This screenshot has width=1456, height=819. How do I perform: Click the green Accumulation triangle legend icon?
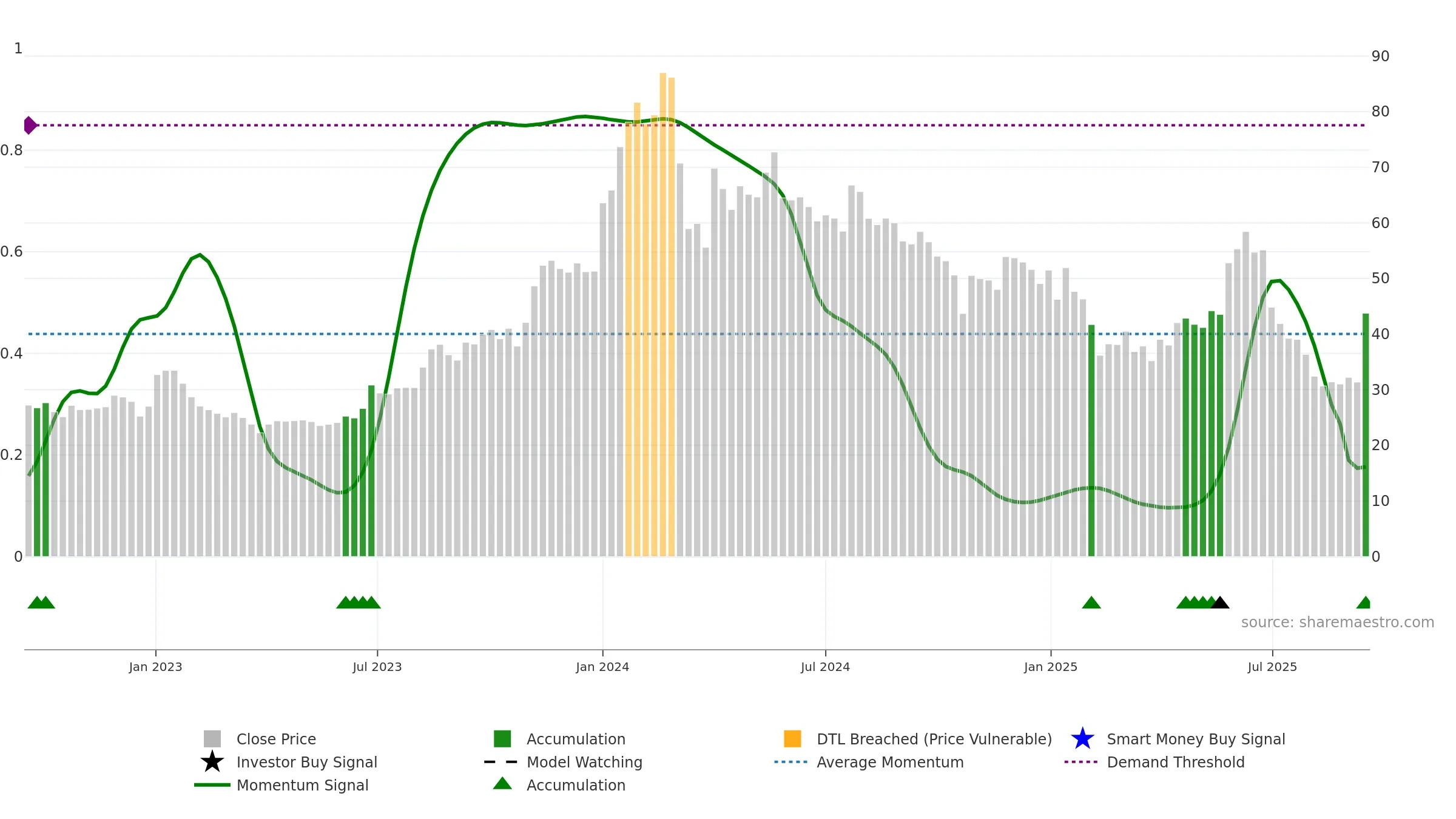coord(502,783)
